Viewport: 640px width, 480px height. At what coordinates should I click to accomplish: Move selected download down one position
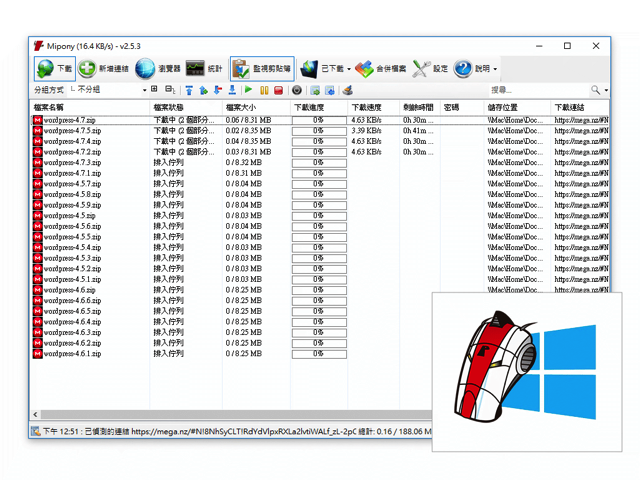(218, 90)
